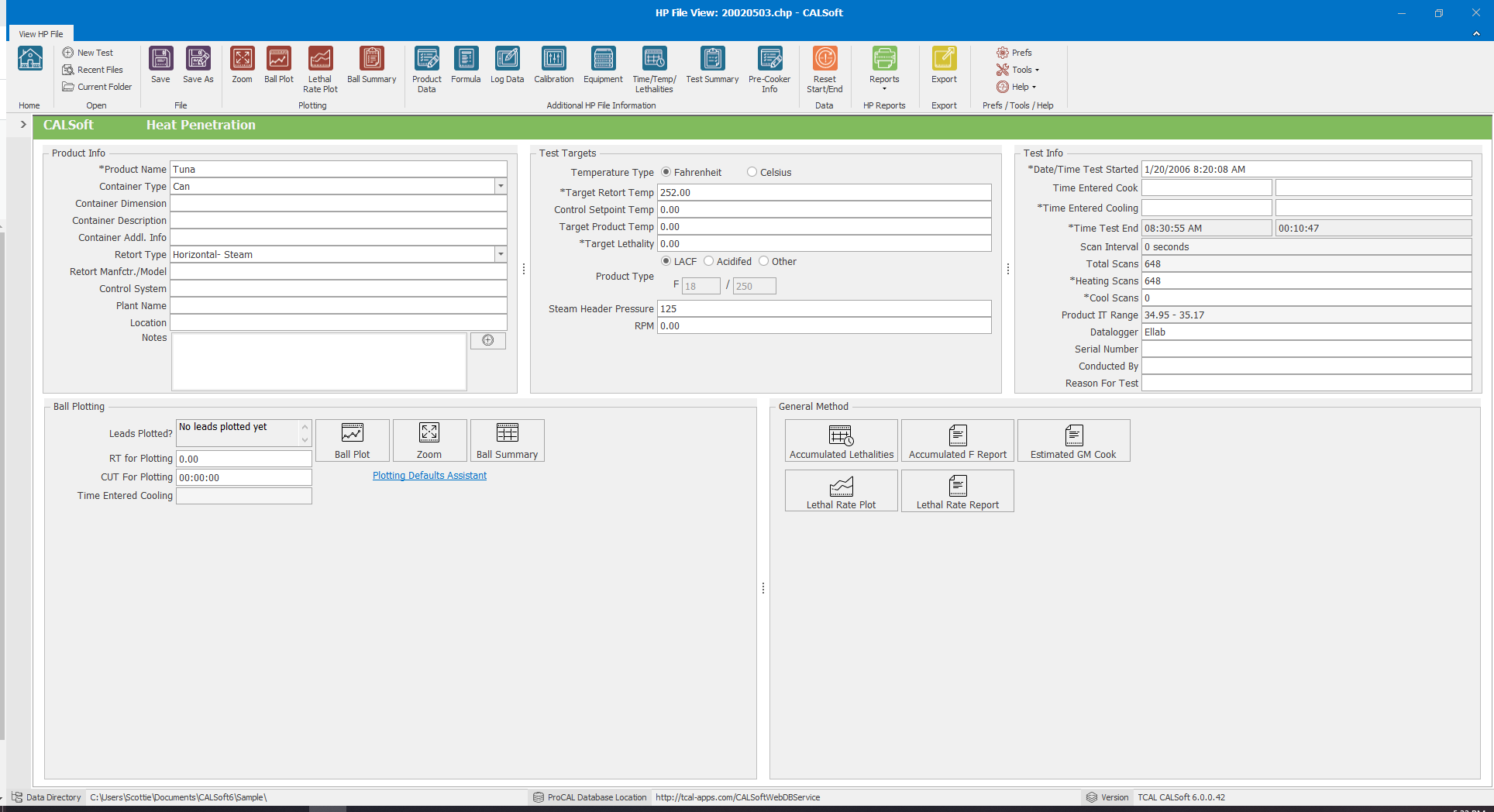
Task: Expand the Retort Type dropdown
Action: click(x=501, y=254)
